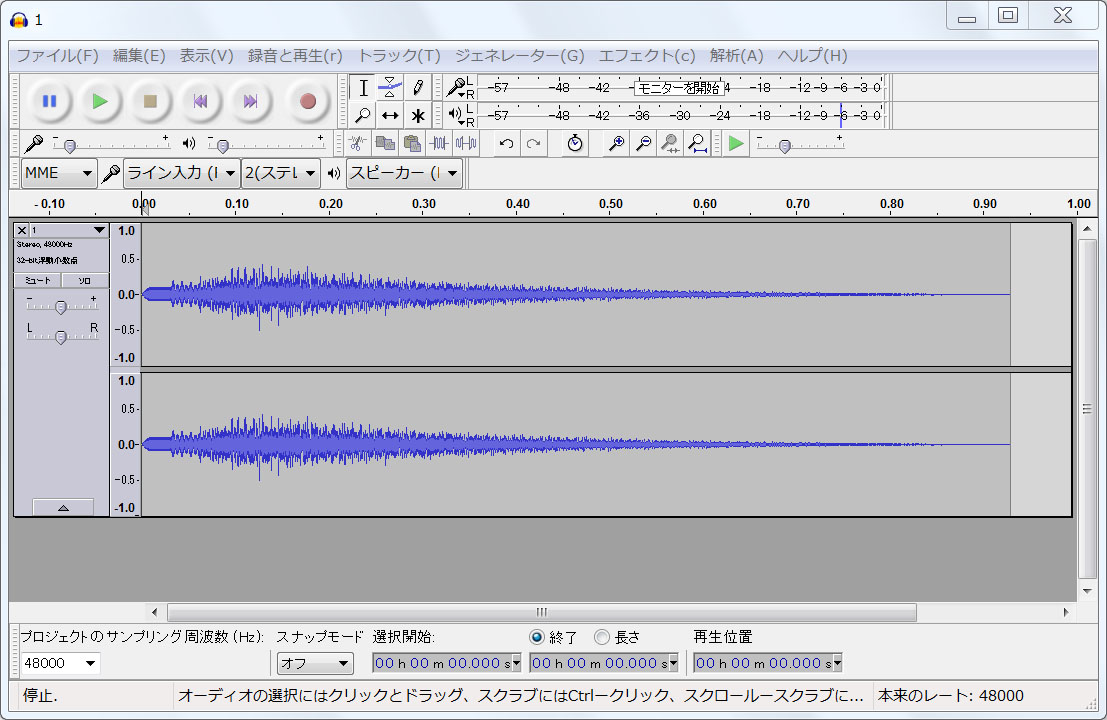Screen dimensions: 1107x720
Task: Click the Pause button
Action: tap(49, 102)
